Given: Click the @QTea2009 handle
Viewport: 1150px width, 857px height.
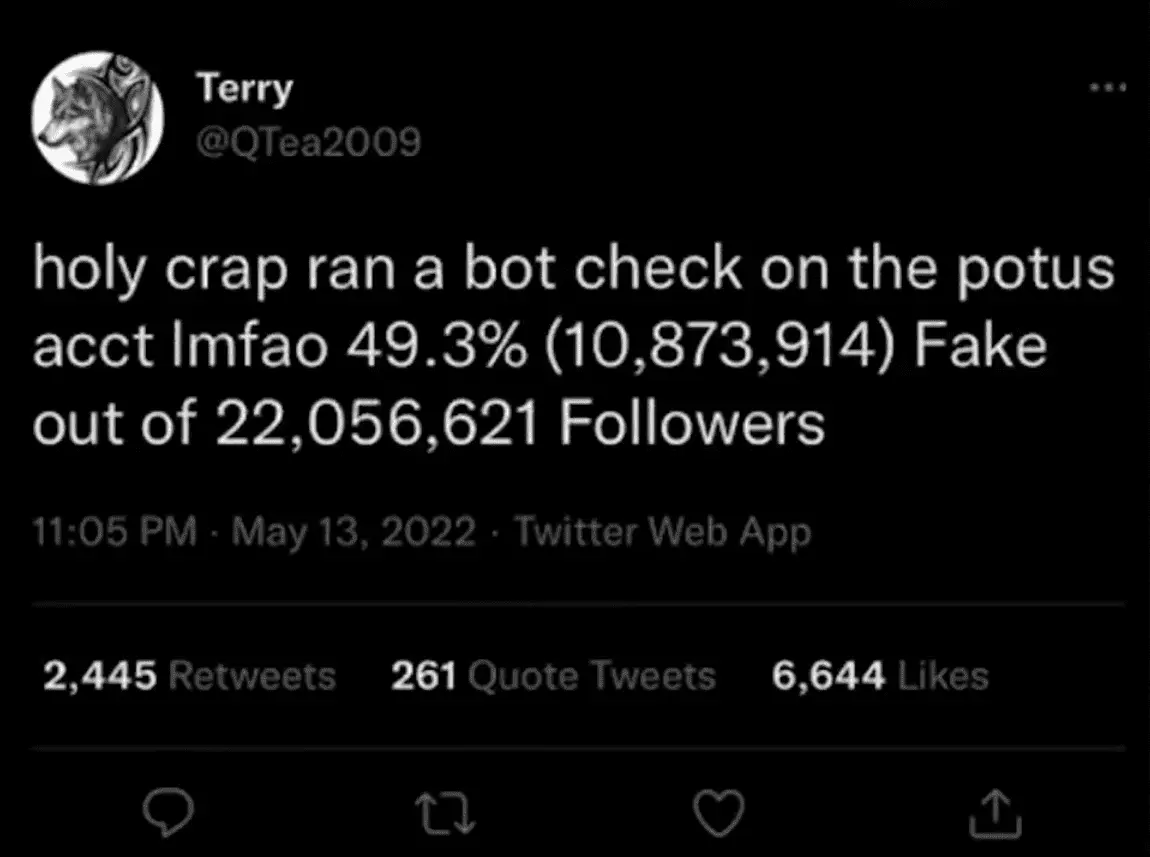Looking at the screenshot, I should click(x=307, y=145).
